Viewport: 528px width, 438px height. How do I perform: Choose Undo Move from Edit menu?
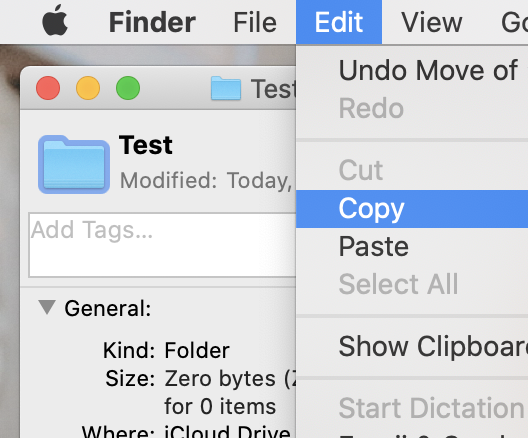click(412, 70)
